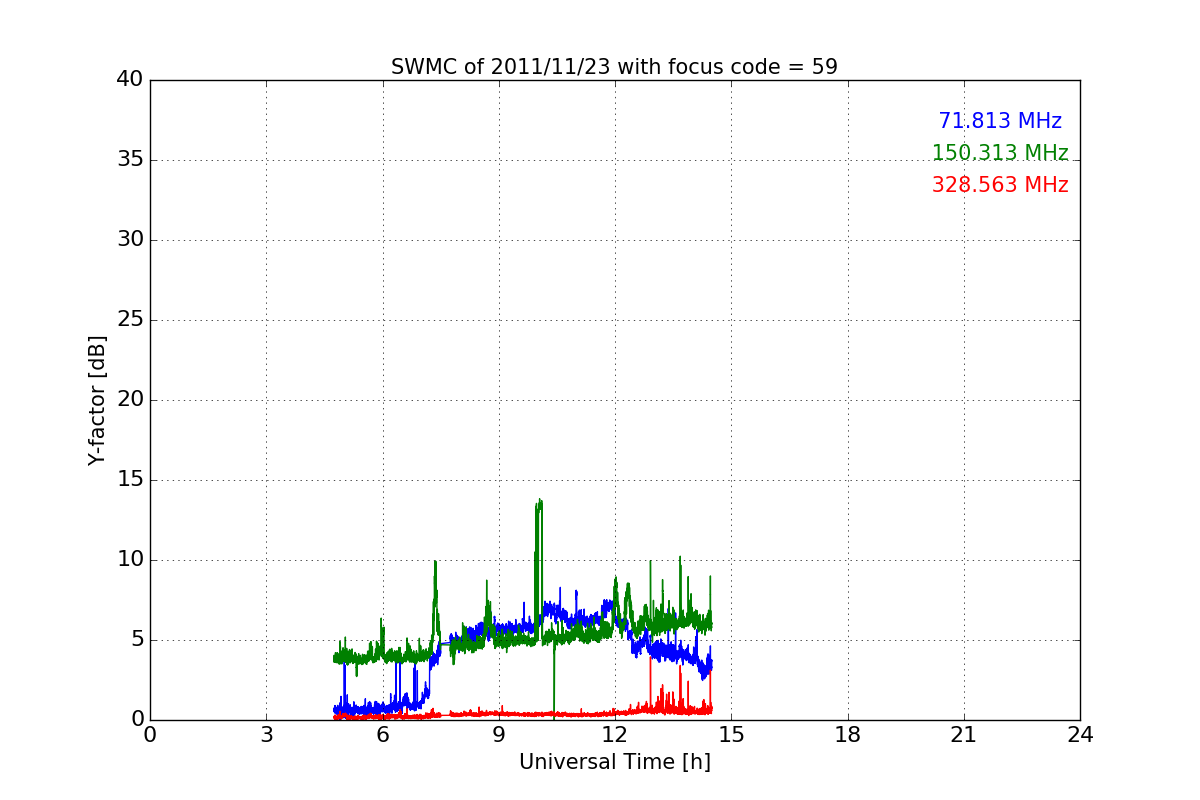Click the y-axis tick label 40
1200x800 pixels.
pos(130,80)
